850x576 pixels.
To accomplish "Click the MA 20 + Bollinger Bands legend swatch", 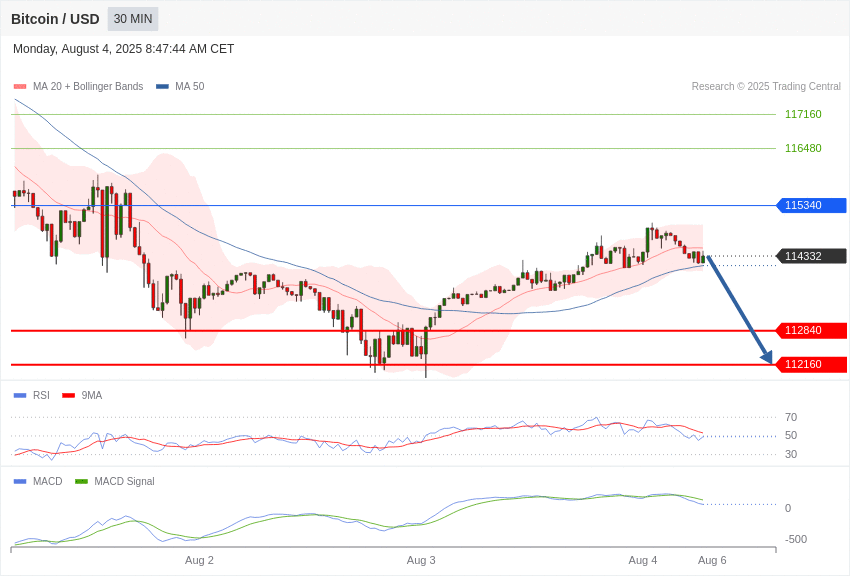I will click(20, 86).
